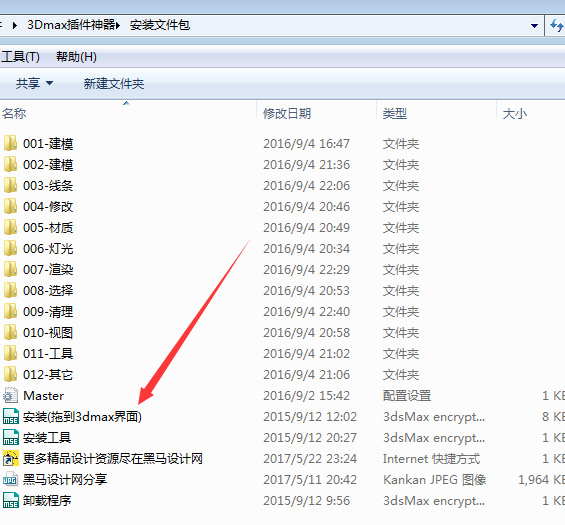The height and width of the screenshot is (525, 565).
Task: Click the 008-选择 folder icon
Action: point(10,290)
